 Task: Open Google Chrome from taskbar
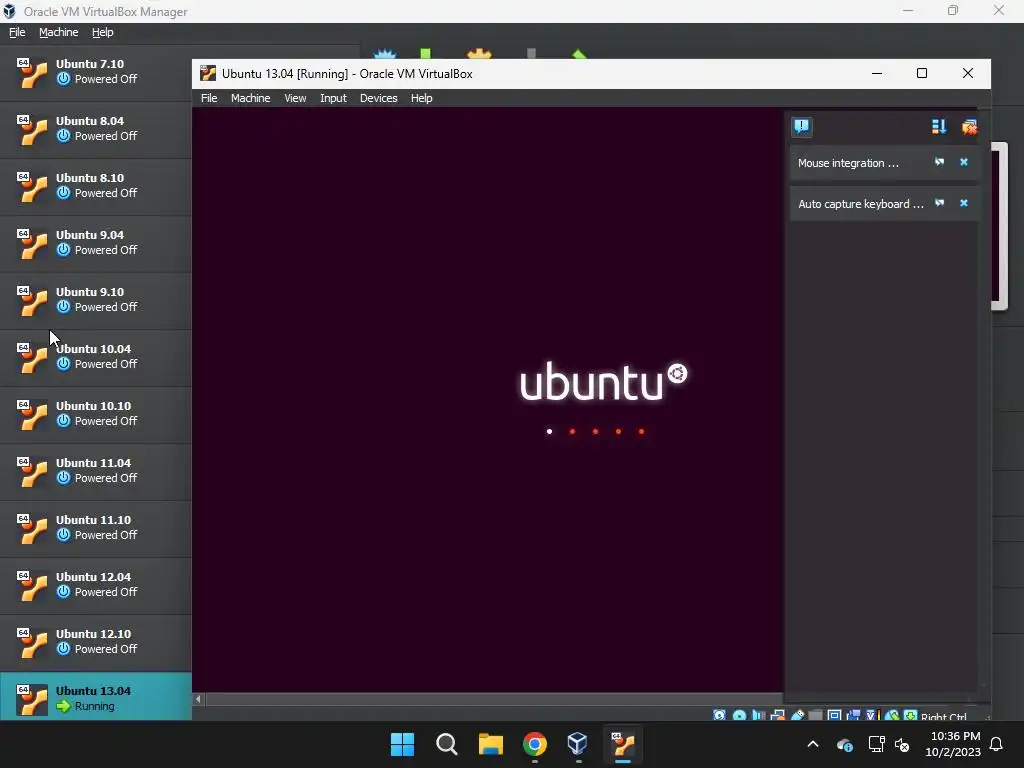[534, 744]
